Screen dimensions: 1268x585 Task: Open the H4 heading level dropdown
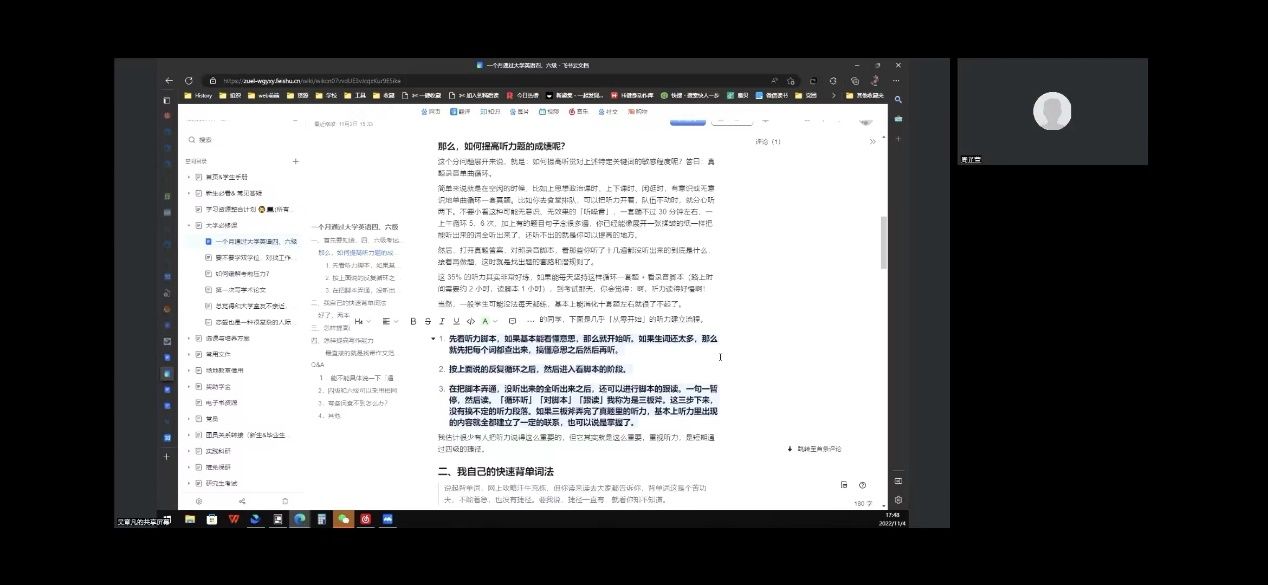point(361,321)
